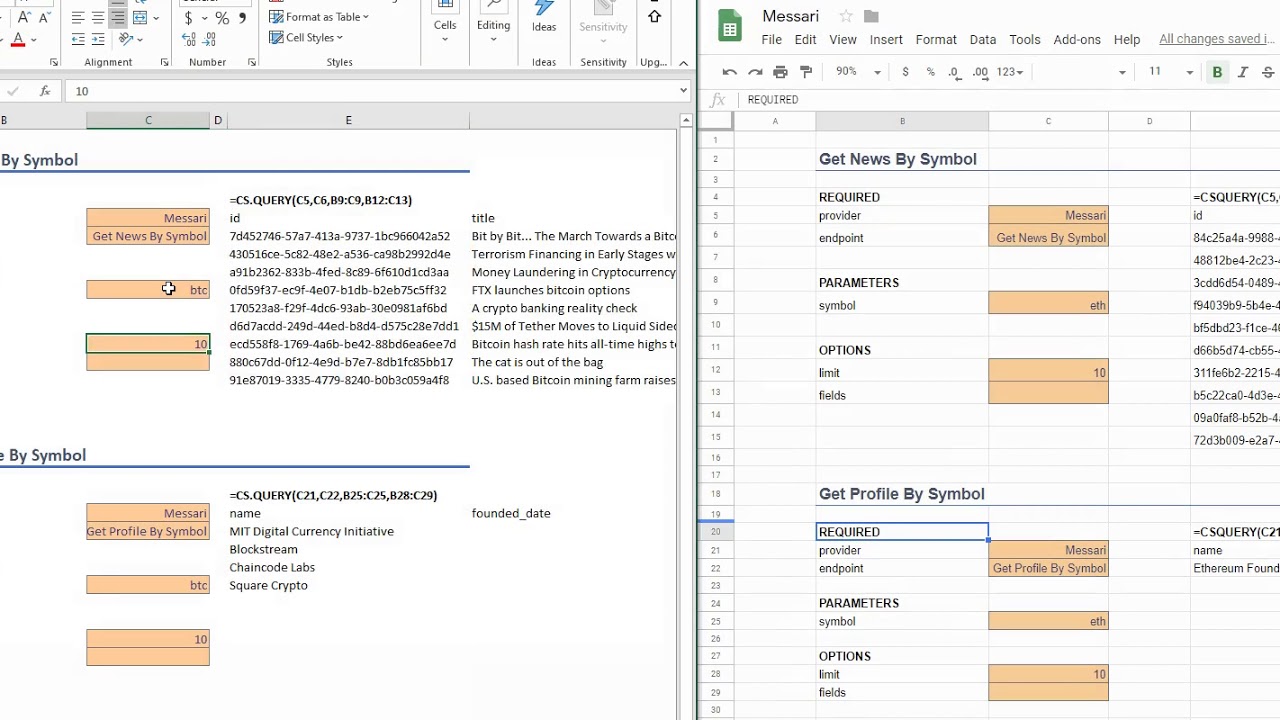Click Excel font color A icon
The image size is (1280, 720).
(x=18, y=40)
